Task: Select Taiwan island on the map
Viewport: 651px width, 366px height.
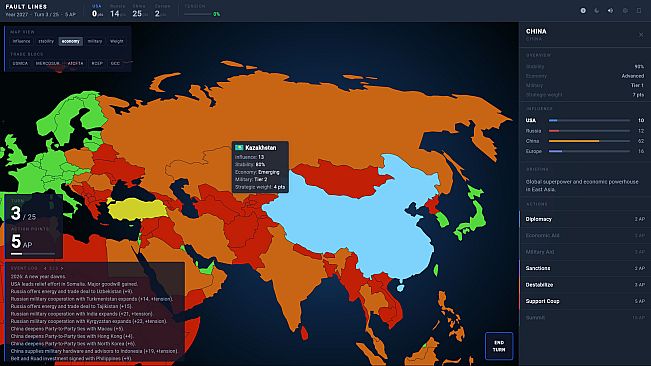Action: pyautogui.click(x=436, y=271)
